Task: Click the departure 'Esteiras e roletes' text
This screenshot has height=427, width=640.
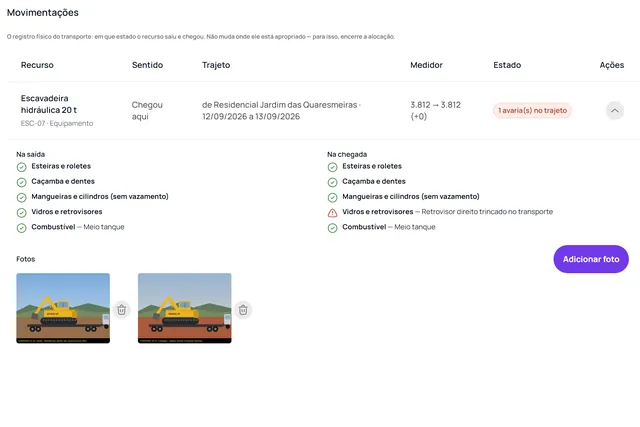Action: point(61,166)
